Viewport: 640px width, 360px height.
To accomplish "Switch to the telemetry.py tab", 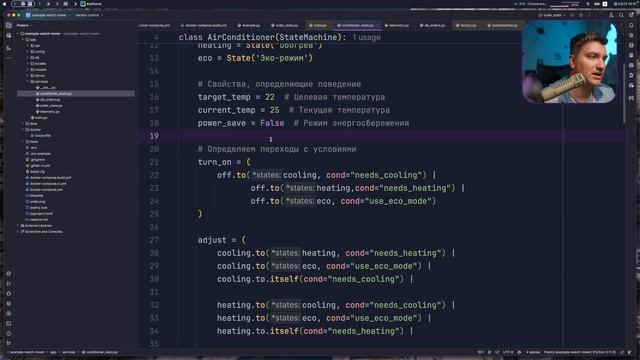I will click(396, 25).
